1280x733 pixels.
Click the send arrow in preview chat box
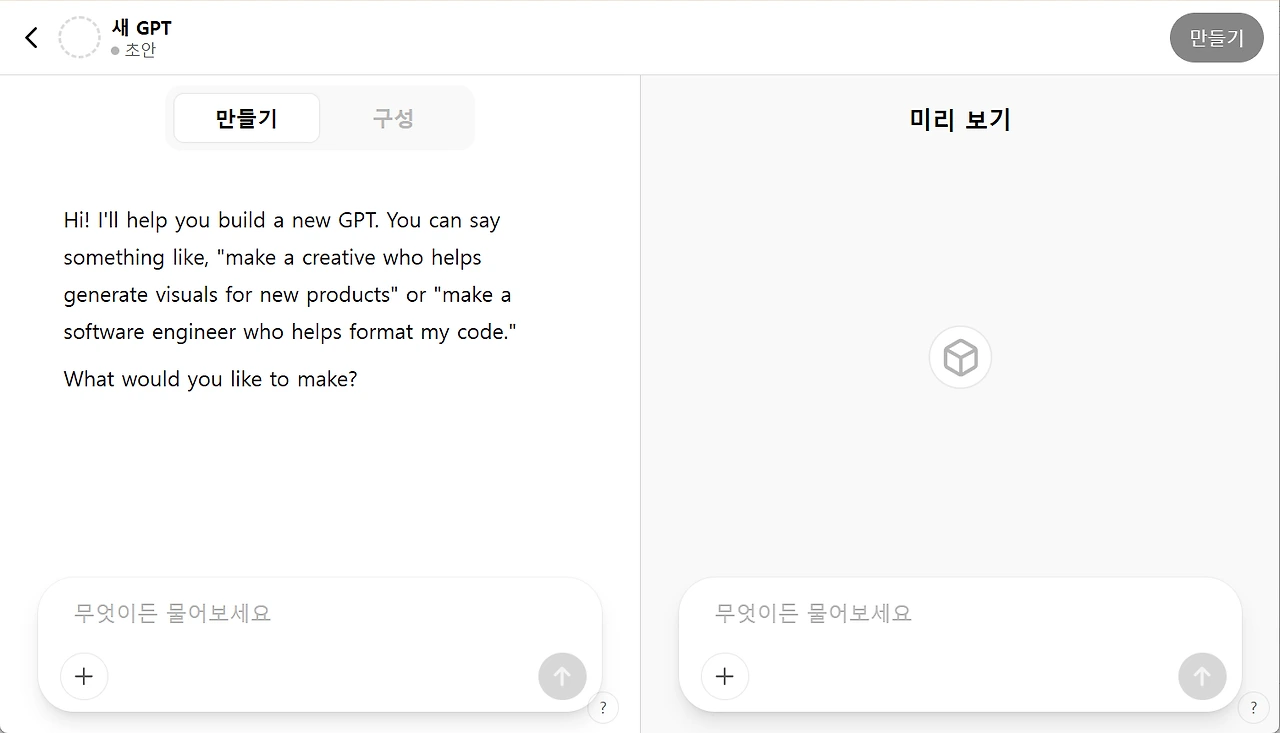click(1202, 677)
